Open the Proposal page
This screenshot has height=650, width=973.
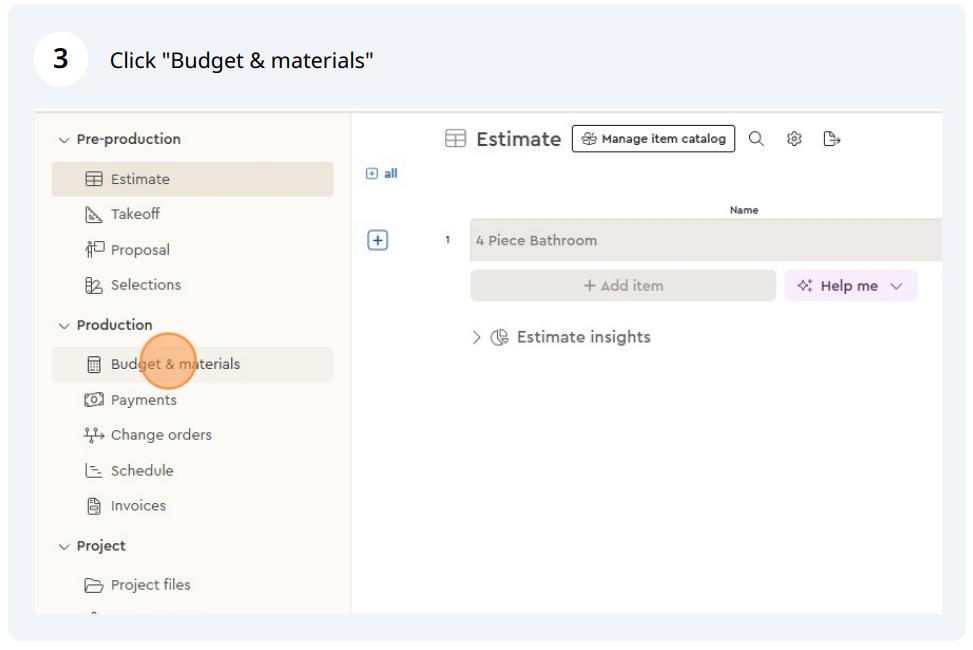(140, 250)
